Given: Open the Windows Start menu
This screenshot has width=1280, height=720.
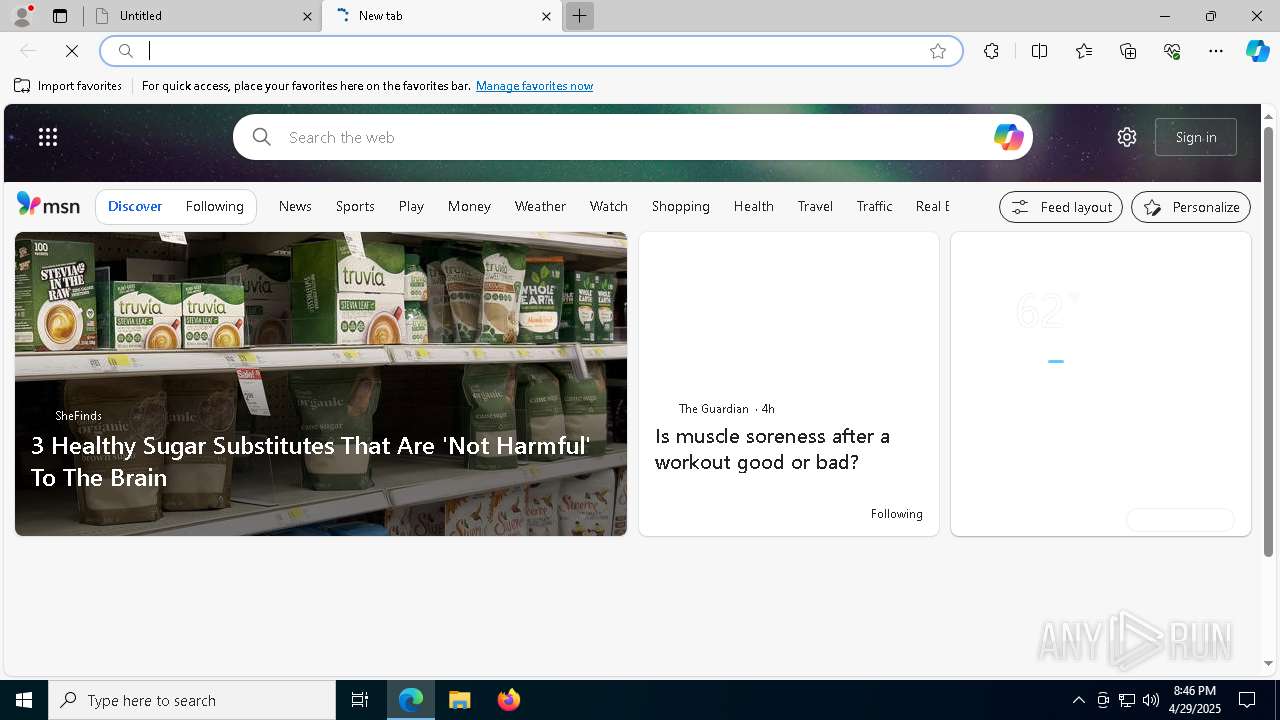Looking at the screenshot, I should pyautogui.click(x=24, y=700).
